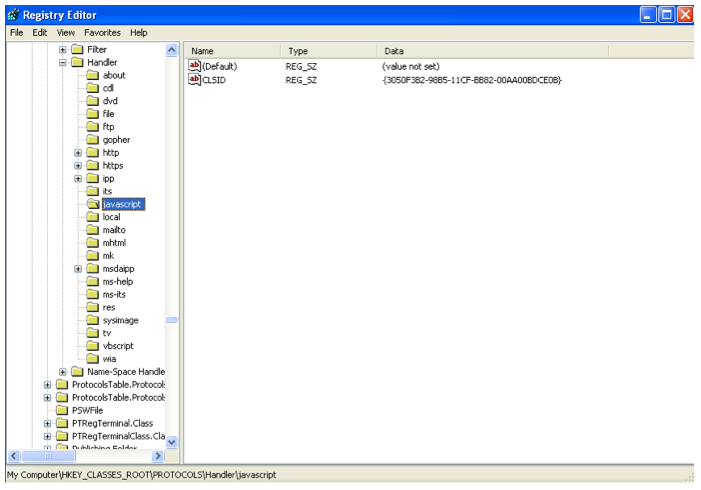Expand the PTRegTerminalClass.Cla key
This screenshot has width=701, height=490.
[x=47, y=436]
